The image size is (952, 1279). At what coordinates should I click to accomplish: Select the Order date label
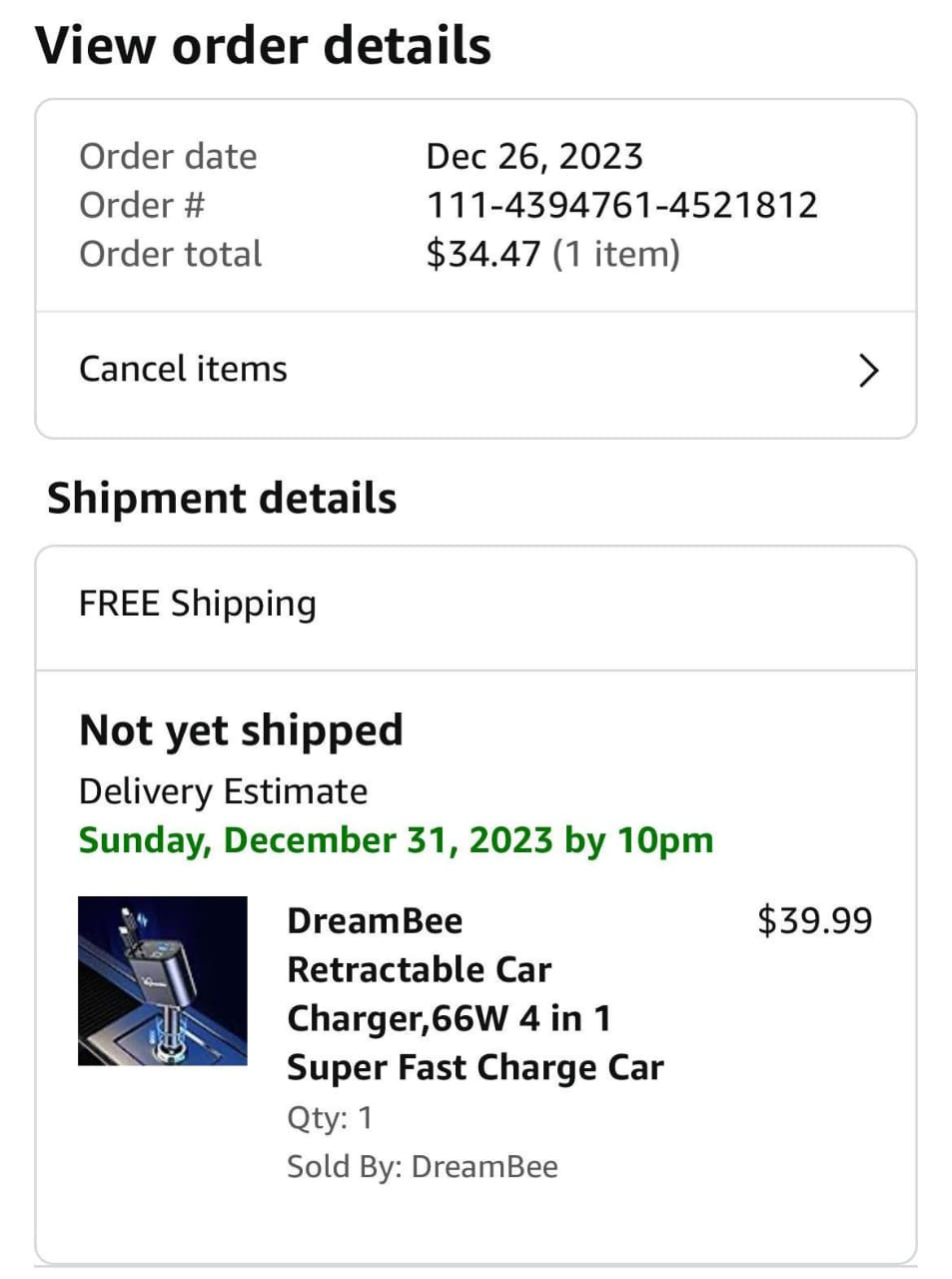tap(168, 156)
